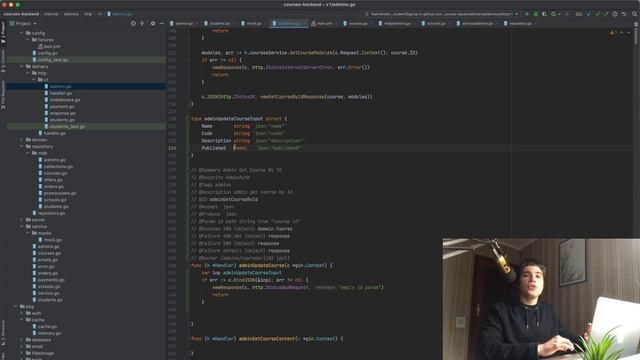Screen dimensions: 640x360
Task: Click the undo arrow in top toolbar
Action: [x=624, y=14]
